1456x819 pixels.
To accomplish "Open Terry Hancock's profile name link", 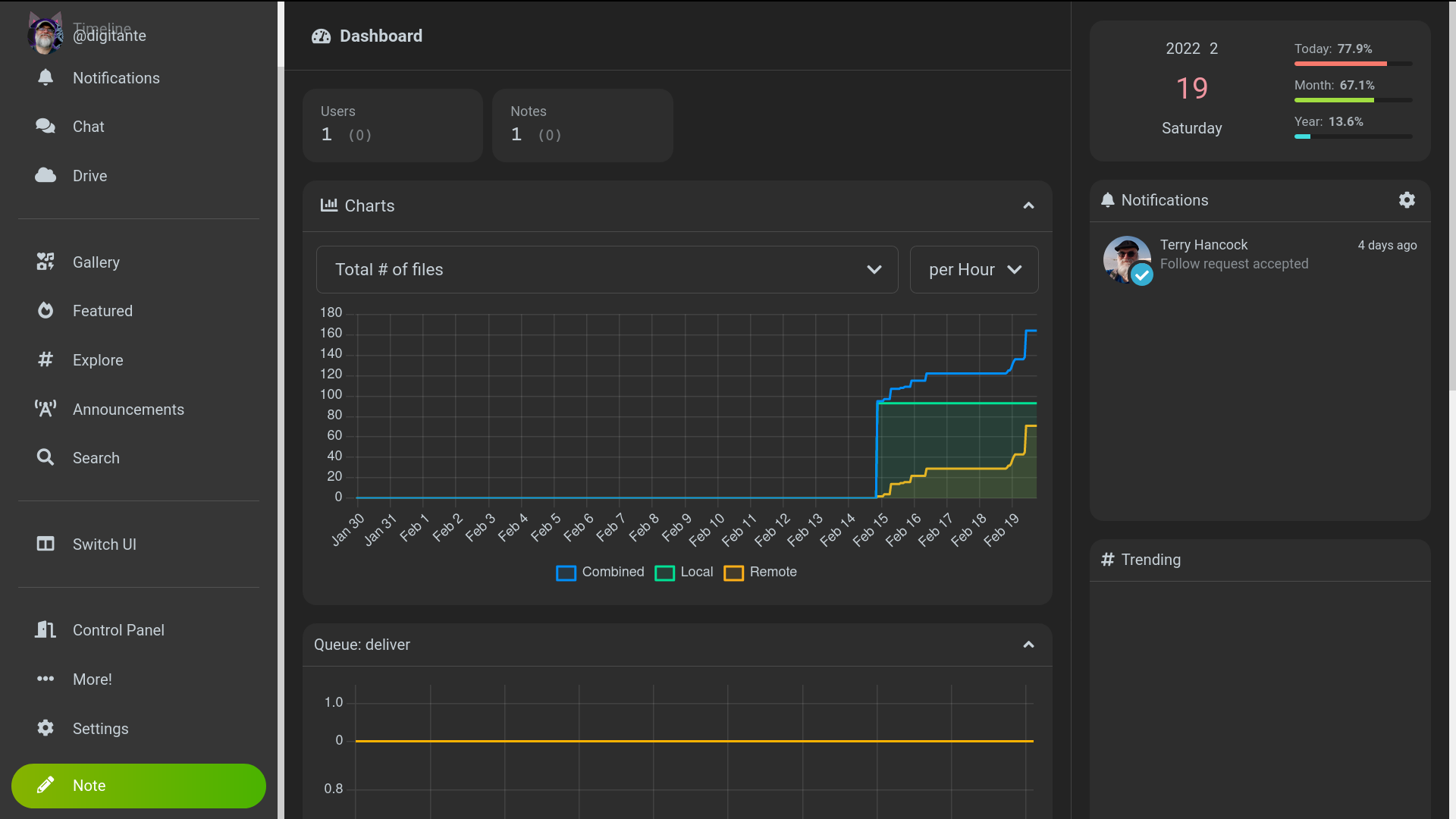I will tap(1203, 244).
